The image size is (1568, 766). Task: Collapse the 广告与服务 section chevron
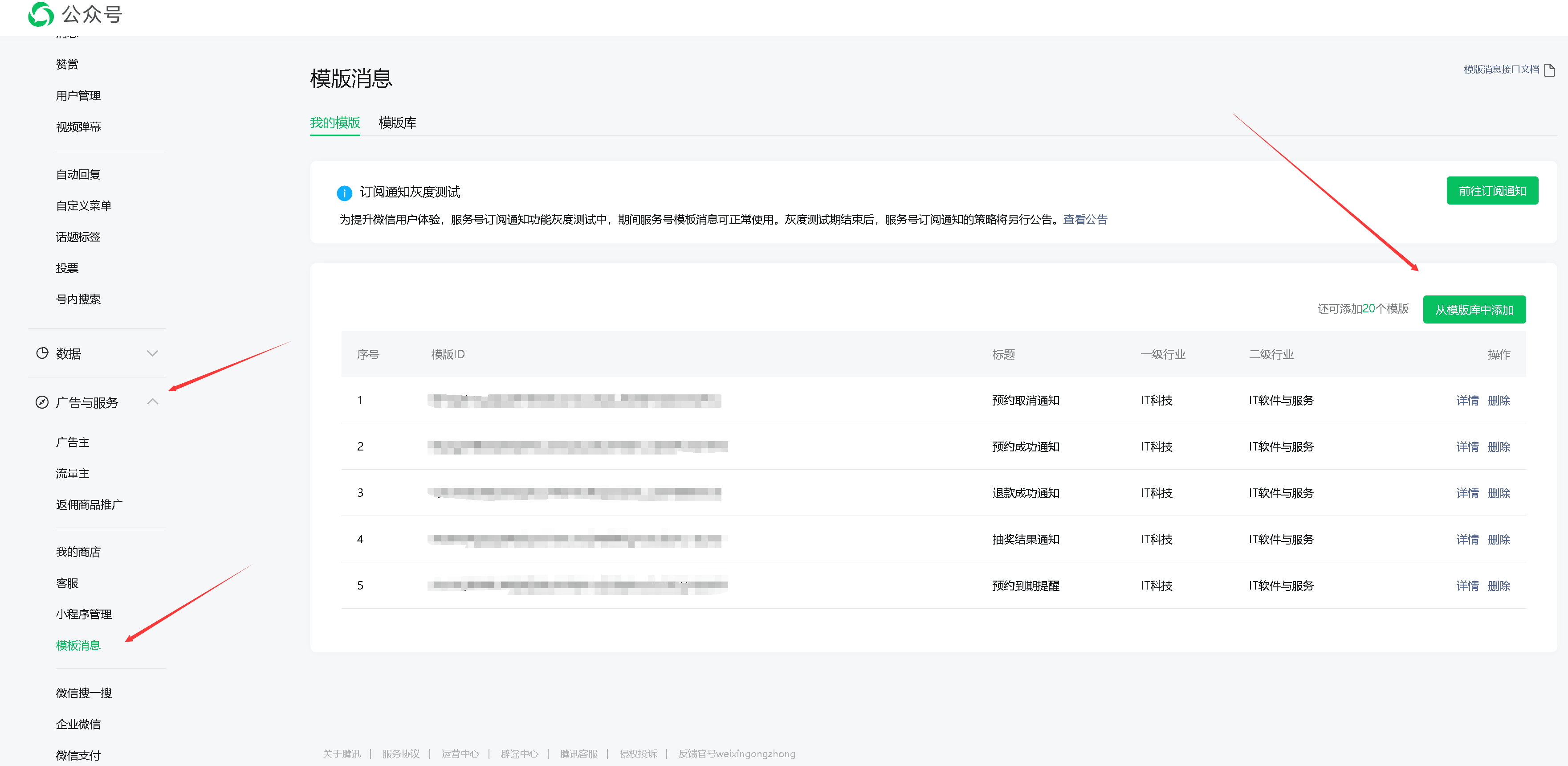click(152, 402)
